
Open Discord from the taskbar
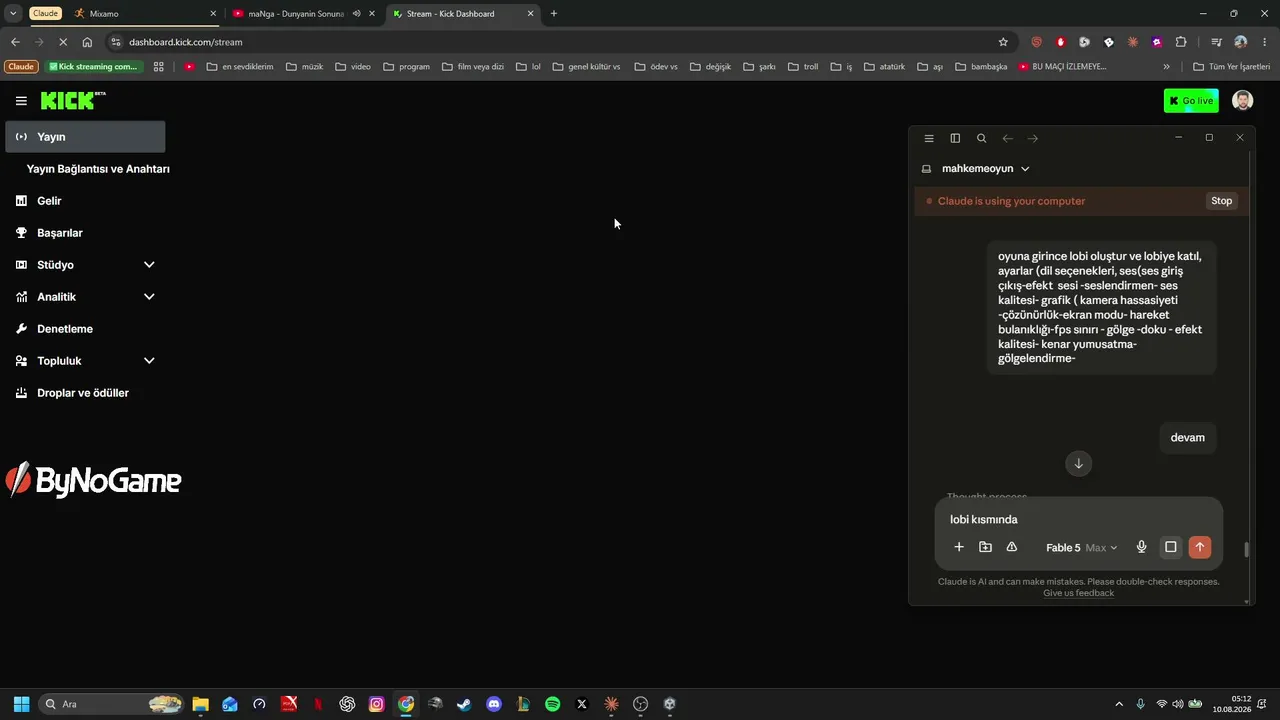pos(493,704)
